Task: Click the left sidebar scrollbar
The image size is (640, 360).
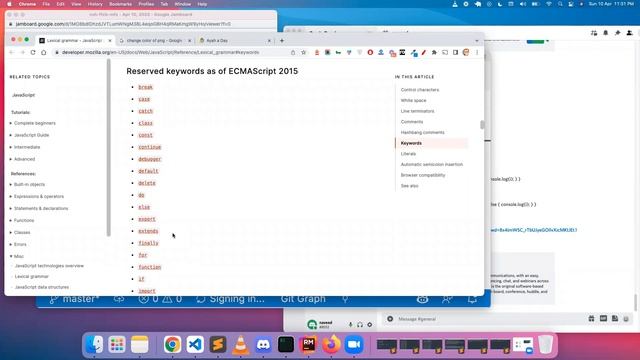Action: [x=109, y=147]
